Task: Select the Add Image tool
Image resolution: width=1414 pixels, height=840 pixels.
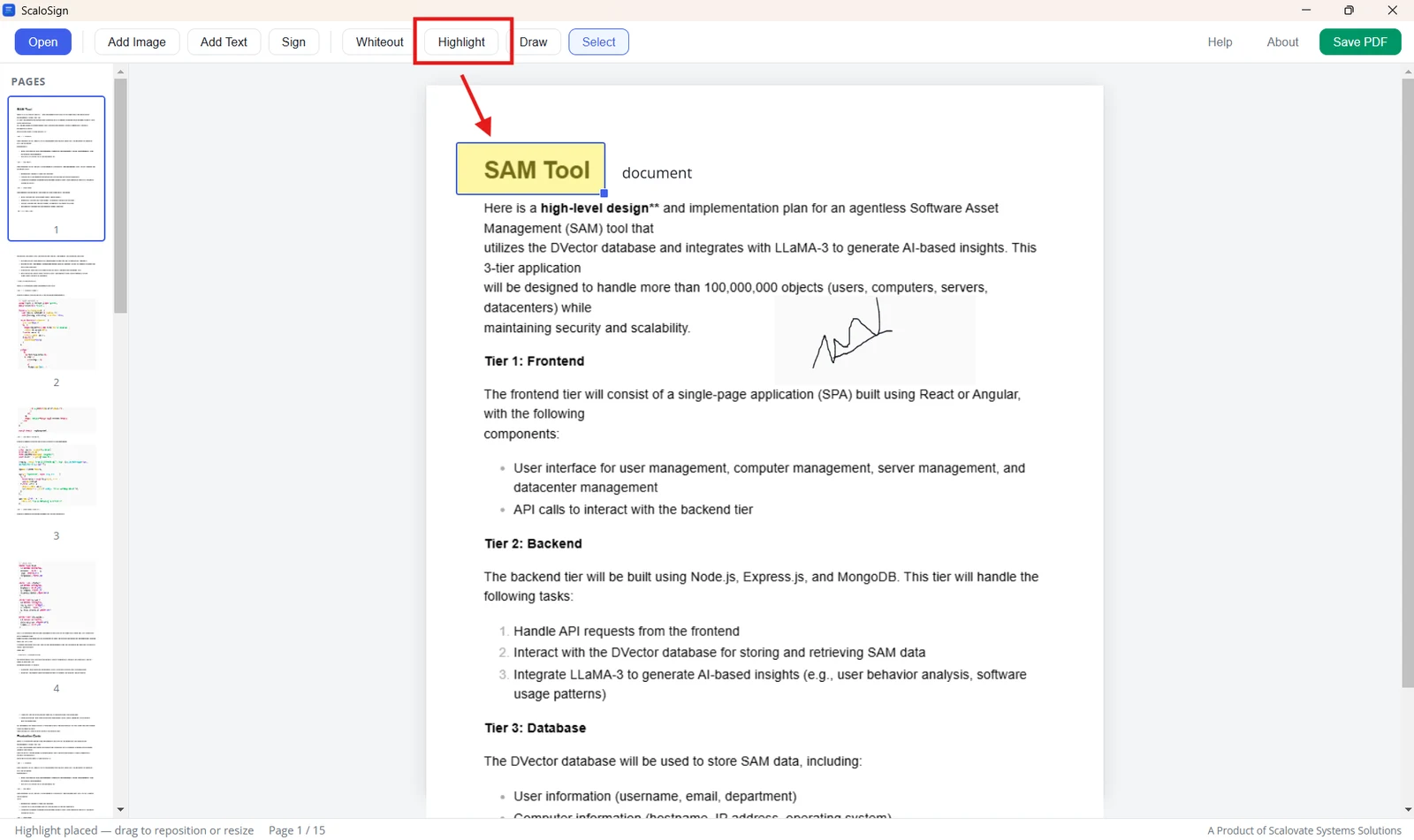Action: point(137,42)
